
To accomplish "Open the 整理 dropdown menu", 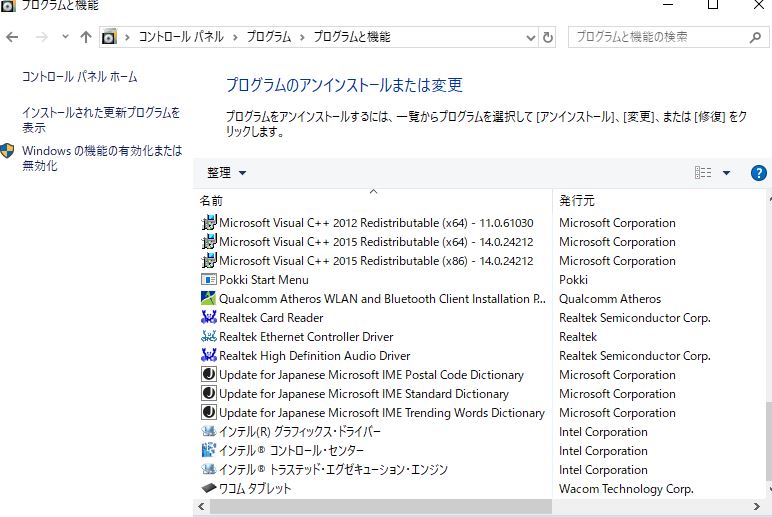I will coord(226,173).
